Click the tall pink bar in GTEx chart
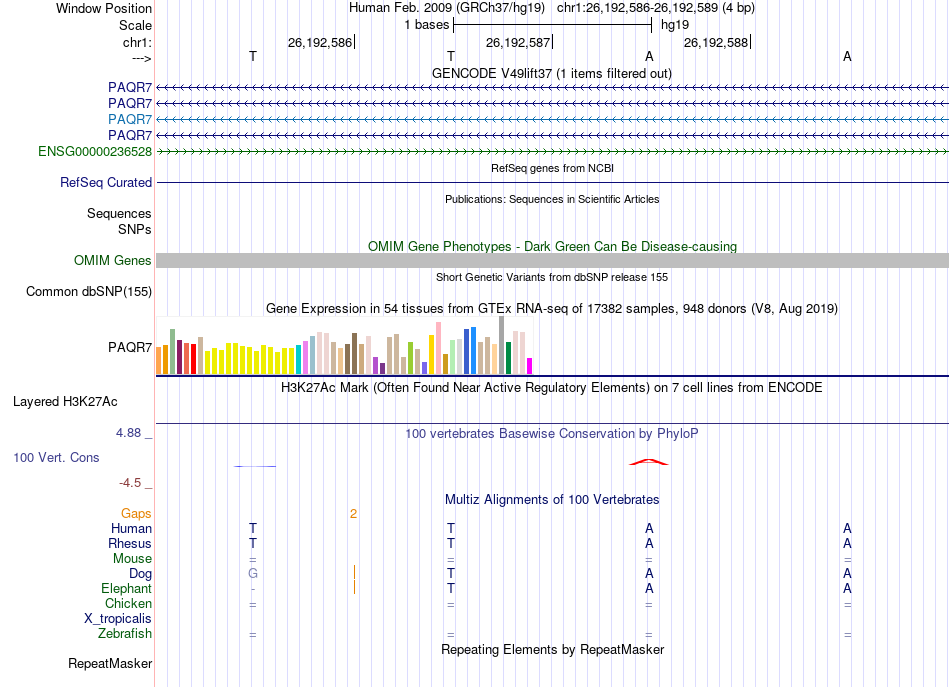 (x=439, y=348)
